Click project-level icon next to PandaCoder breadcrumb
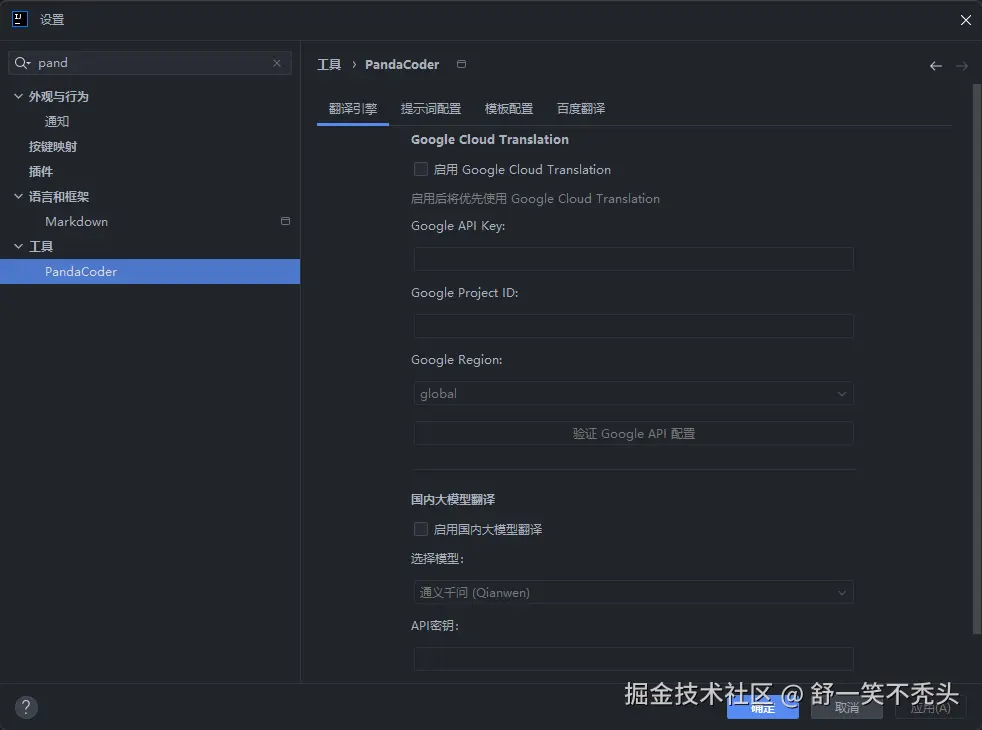Screen dimensions: 982x730 (462, 64)
